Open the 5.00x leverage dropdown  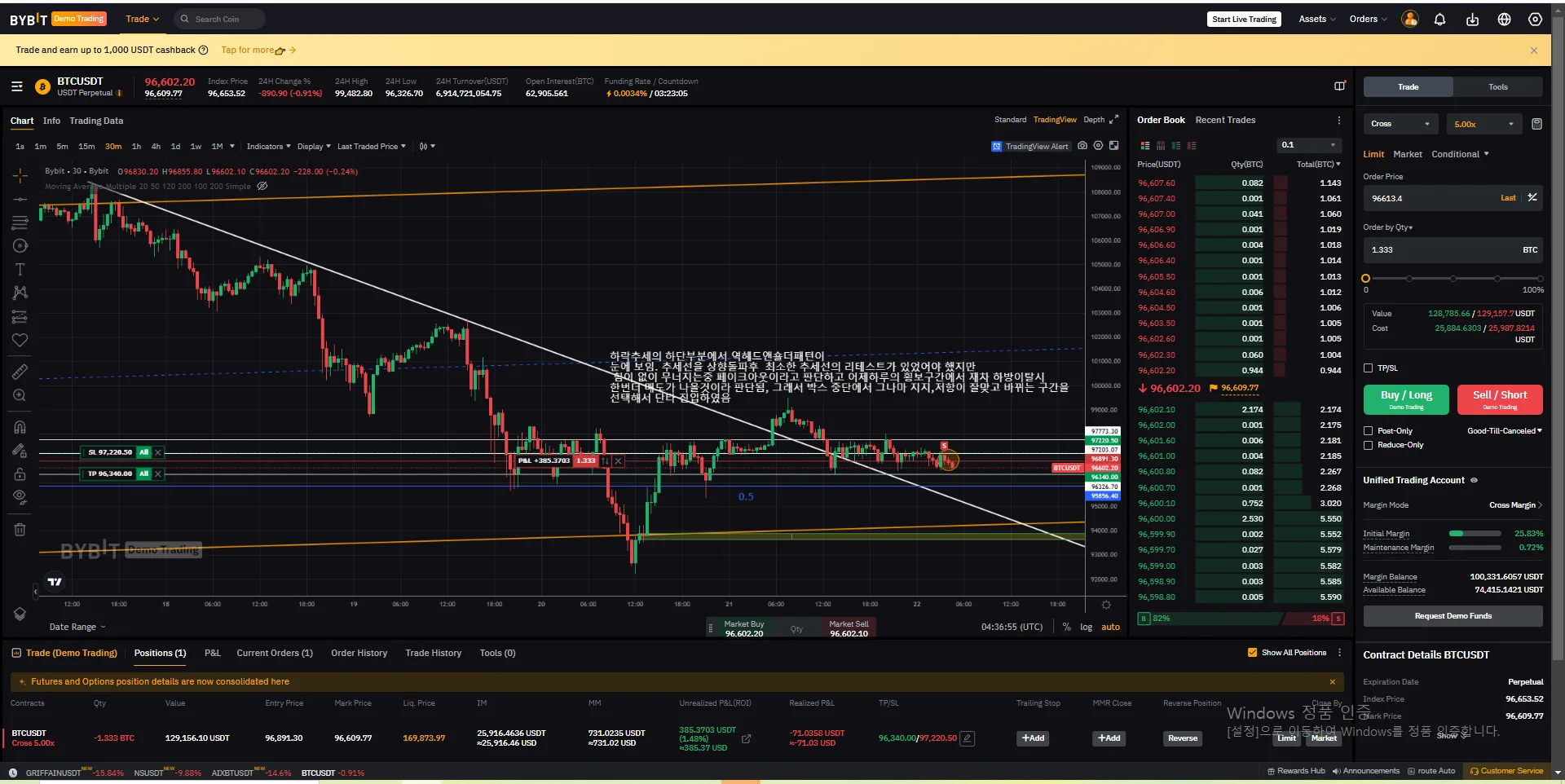[1485, 124]
